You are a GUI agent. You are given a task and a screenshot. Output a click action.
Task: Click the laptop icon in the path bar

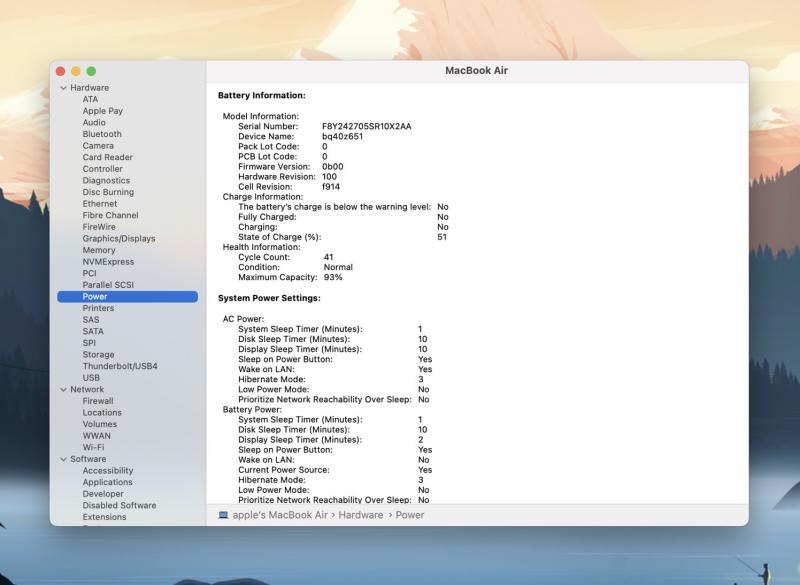(223, 515)
